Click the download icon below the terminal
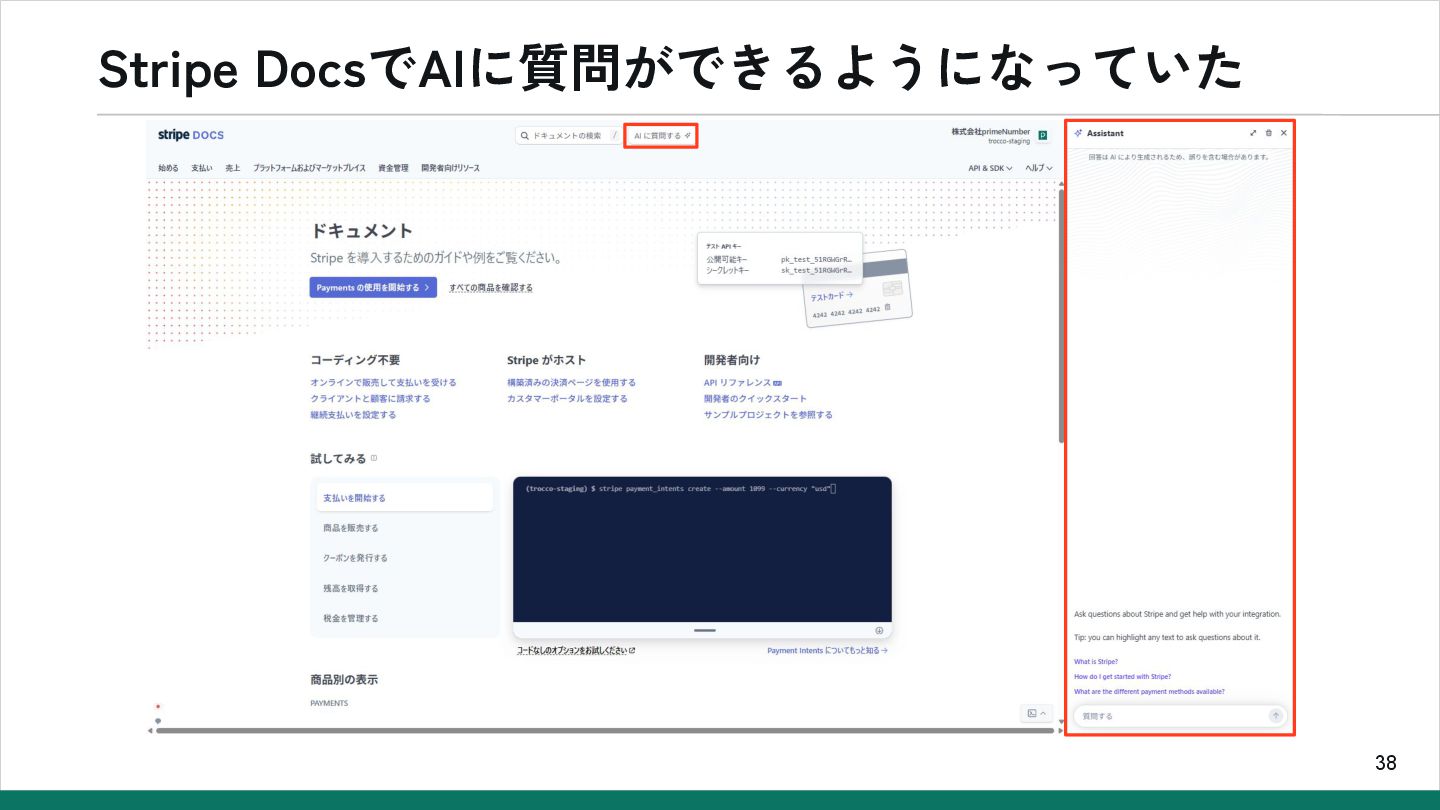 click(x=879, y=630)
